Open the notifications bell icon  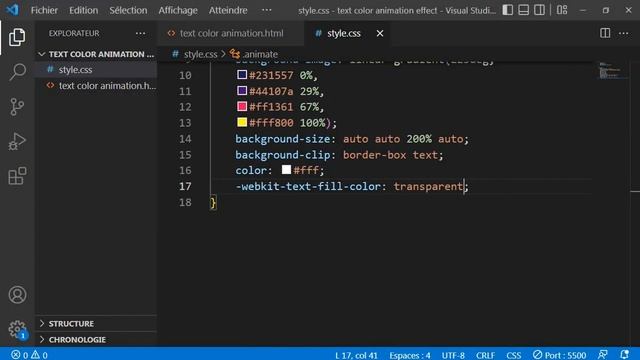click(x=624, y=355)
